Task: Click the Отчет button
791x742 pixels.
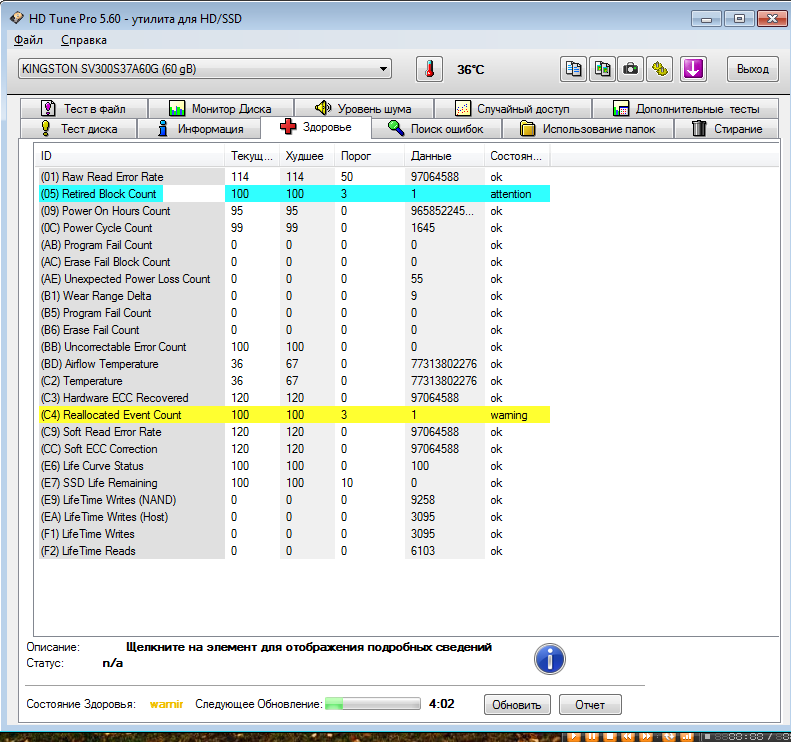Action: click(590, 704)
